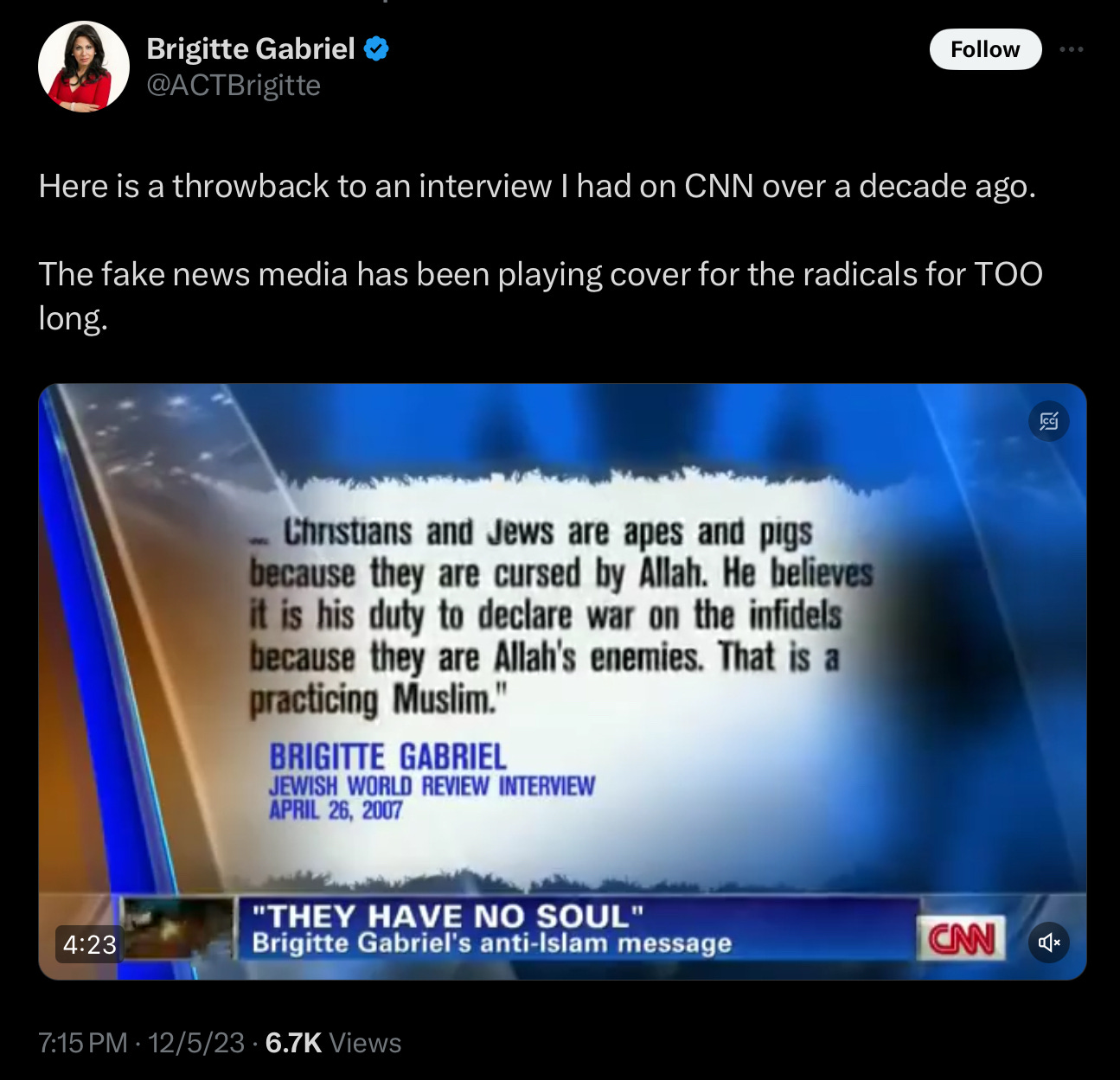Click the "anti-Islam message" subtitle line

[491, 943]
